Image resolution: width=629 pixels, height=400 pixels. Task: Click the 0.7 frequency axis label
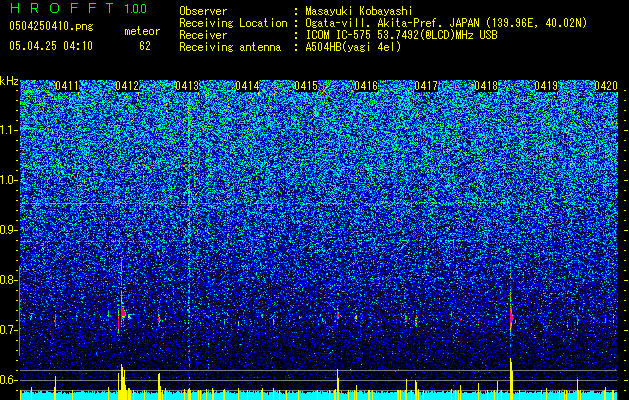(9, 330)
